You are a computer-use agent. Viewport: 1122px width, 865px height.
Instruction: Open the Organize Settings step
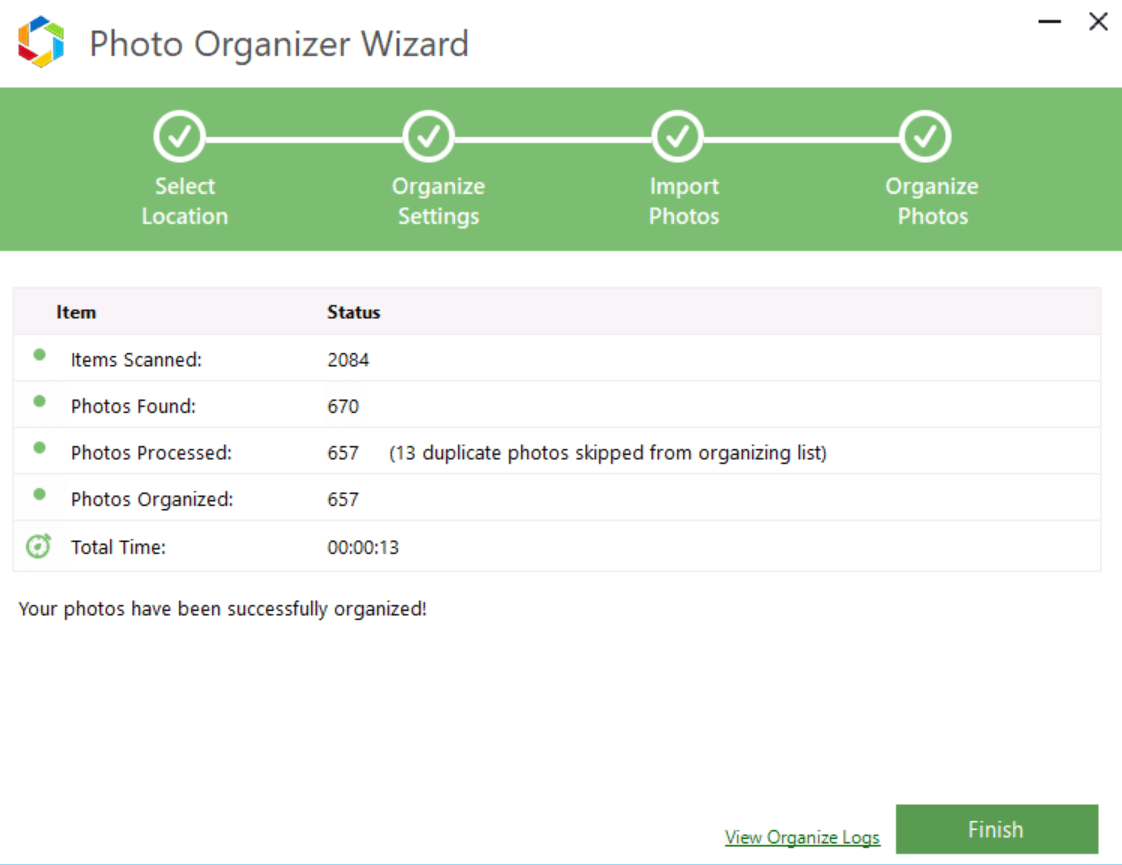click(438, 200)
